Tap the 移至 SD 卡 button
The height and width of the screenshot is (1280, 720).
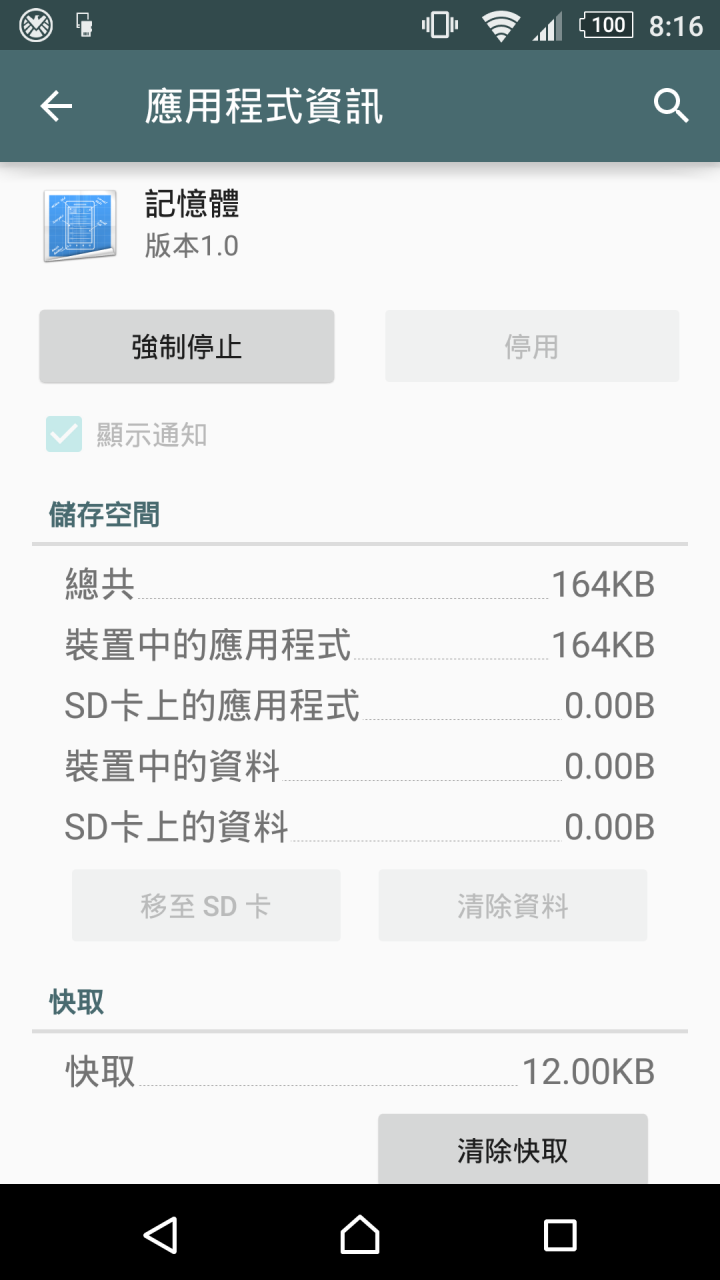click(x=206, y=906)
